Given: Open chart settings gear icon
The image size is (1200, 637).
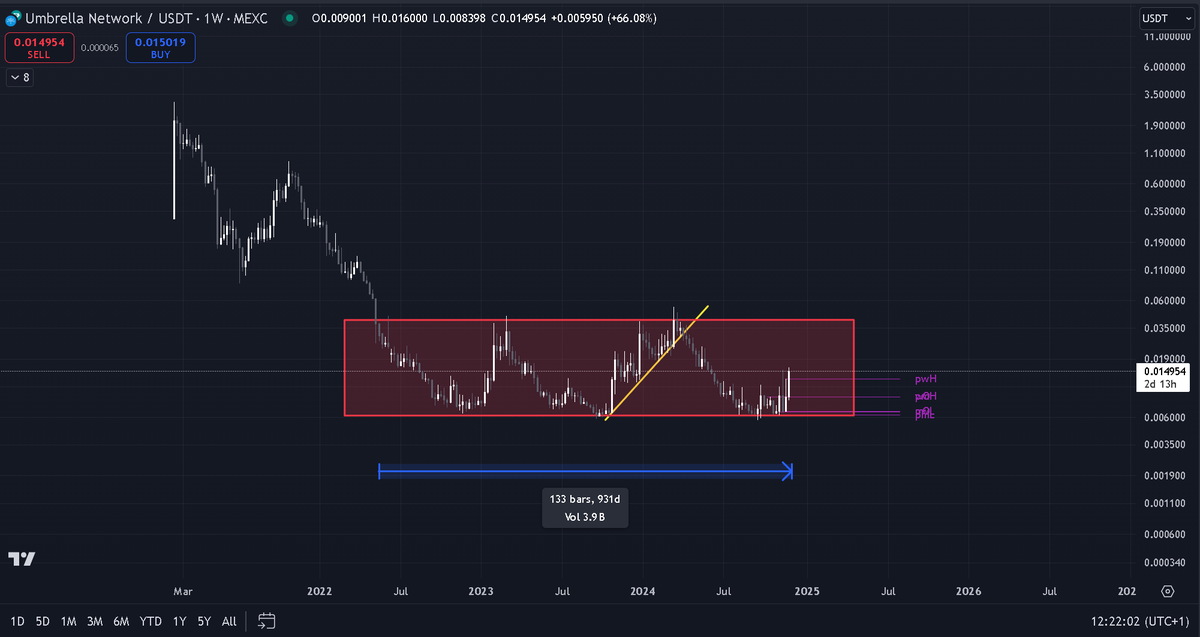Looking at the screenshot, I should tap(1167, 591).
